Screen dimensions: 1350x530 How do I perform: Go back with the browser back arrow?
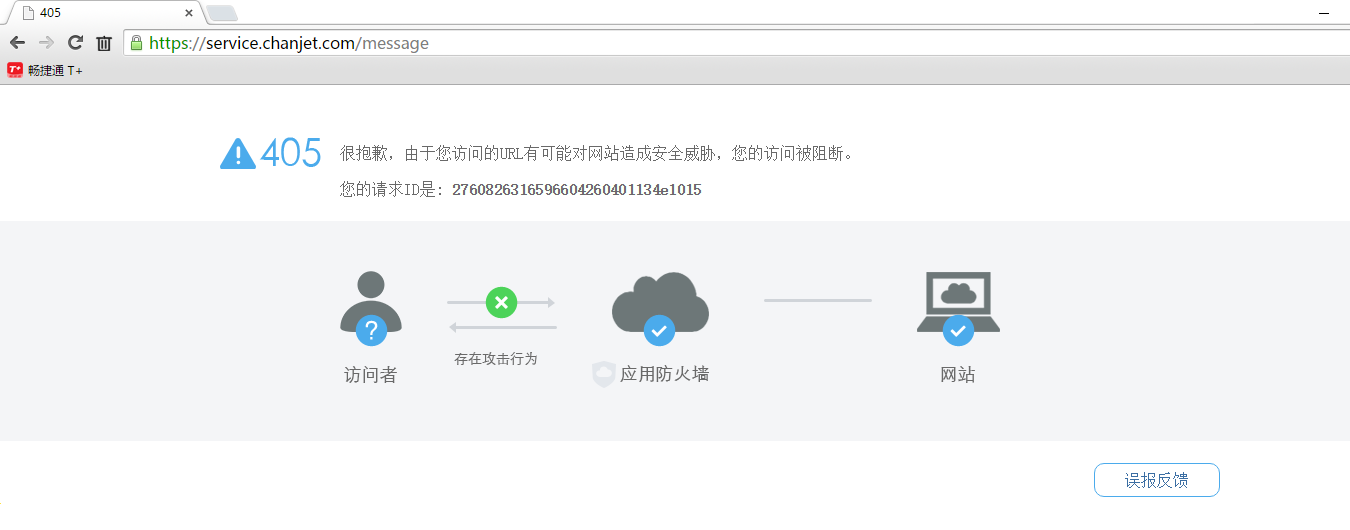pyautogui.click(x=17, y=43)
